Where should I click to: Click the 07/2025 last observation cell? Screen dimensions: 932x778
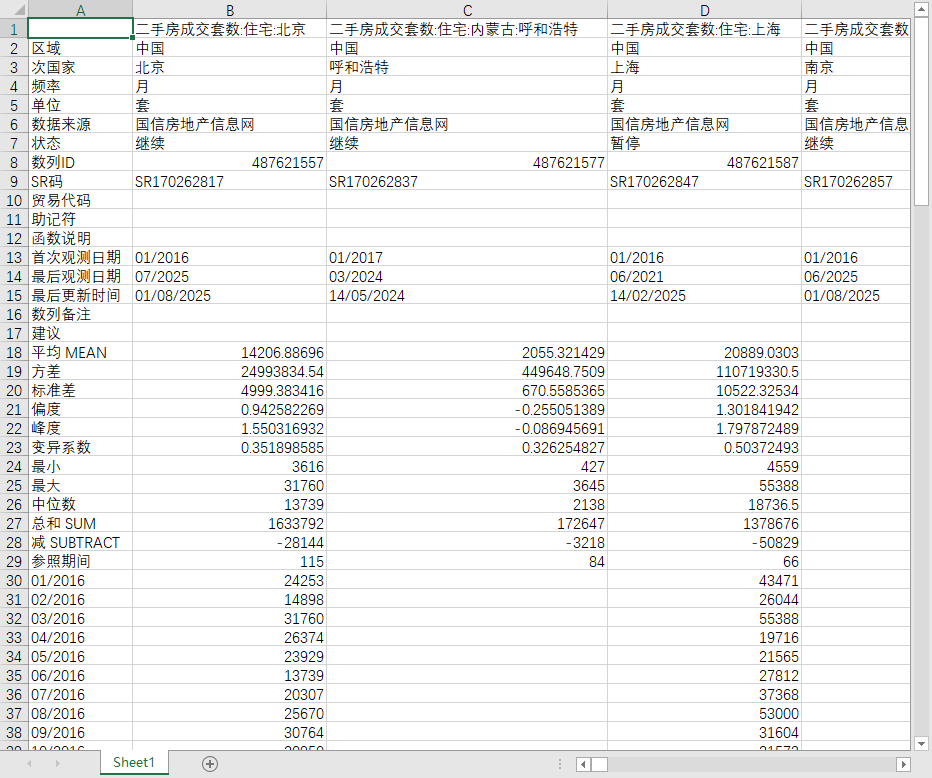pyautogui.click(x=229, y=276)
